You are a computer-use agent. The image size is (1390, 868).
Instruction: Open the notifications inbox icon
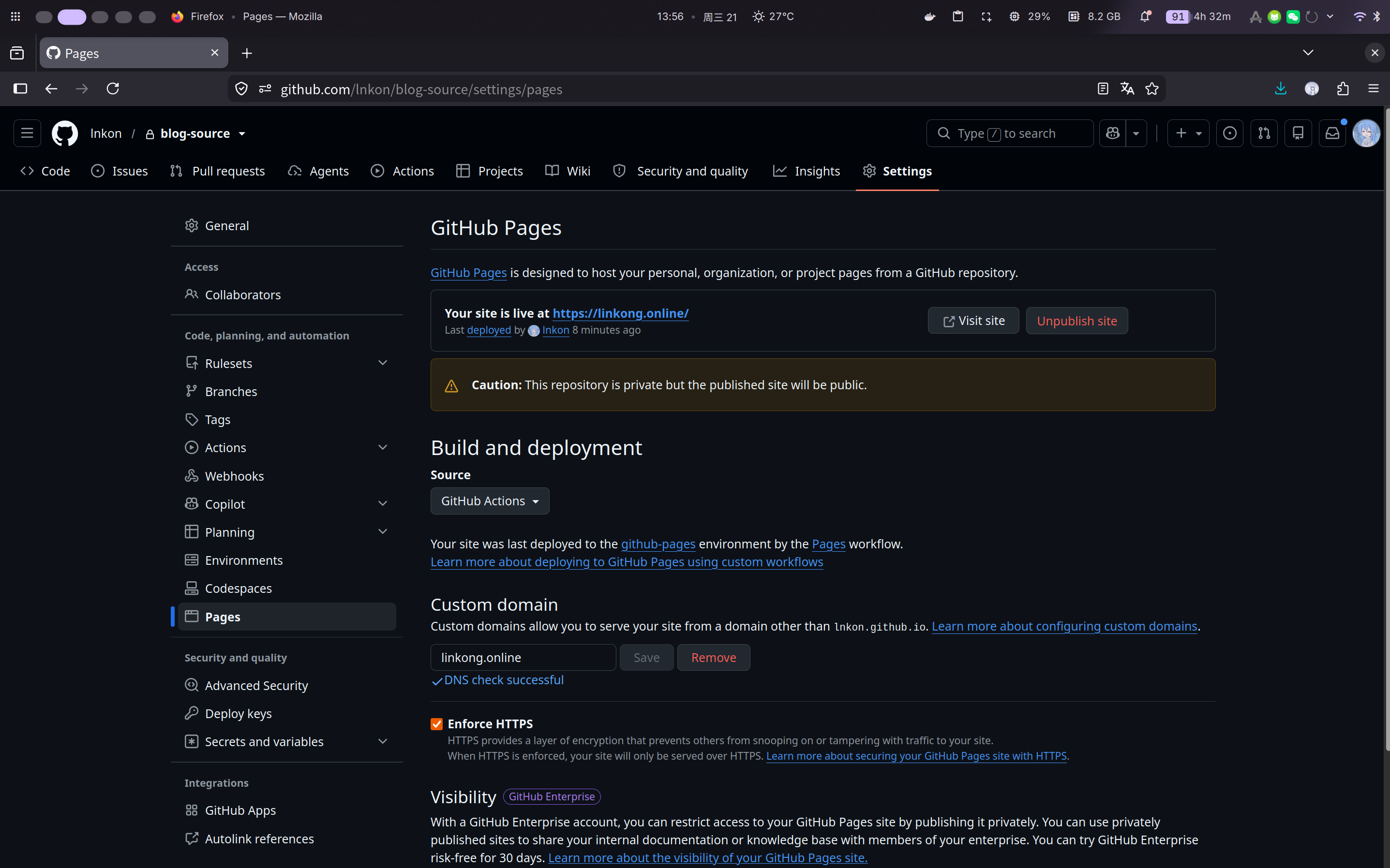(1332, 133)
